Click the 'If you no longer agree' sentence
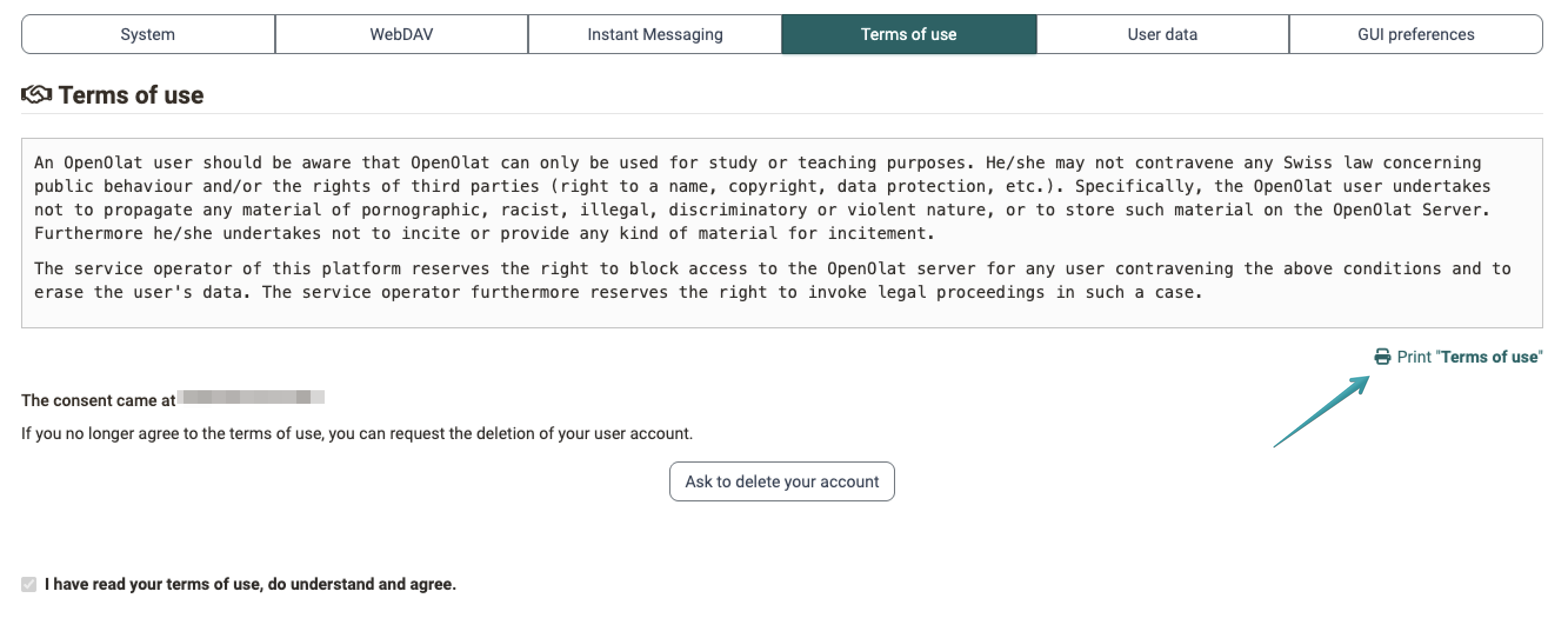1568x618 pixels. click(x=356, y=434)
